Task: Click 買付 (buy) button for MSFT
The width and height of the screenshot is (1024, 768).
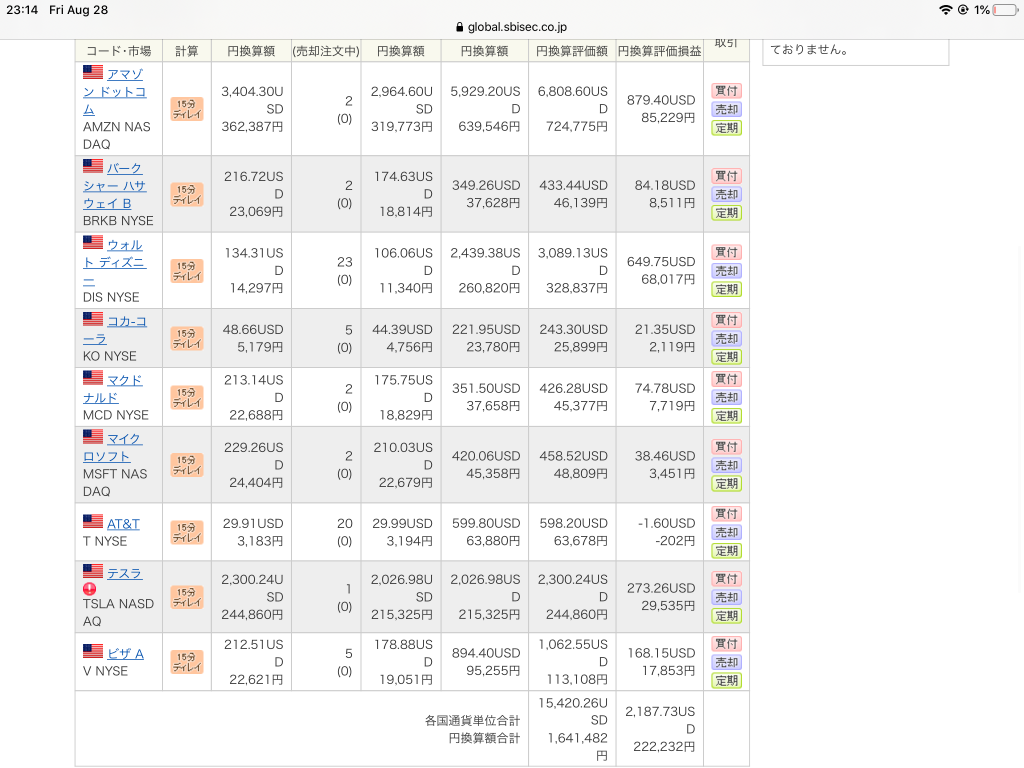Action: [726, 447]
